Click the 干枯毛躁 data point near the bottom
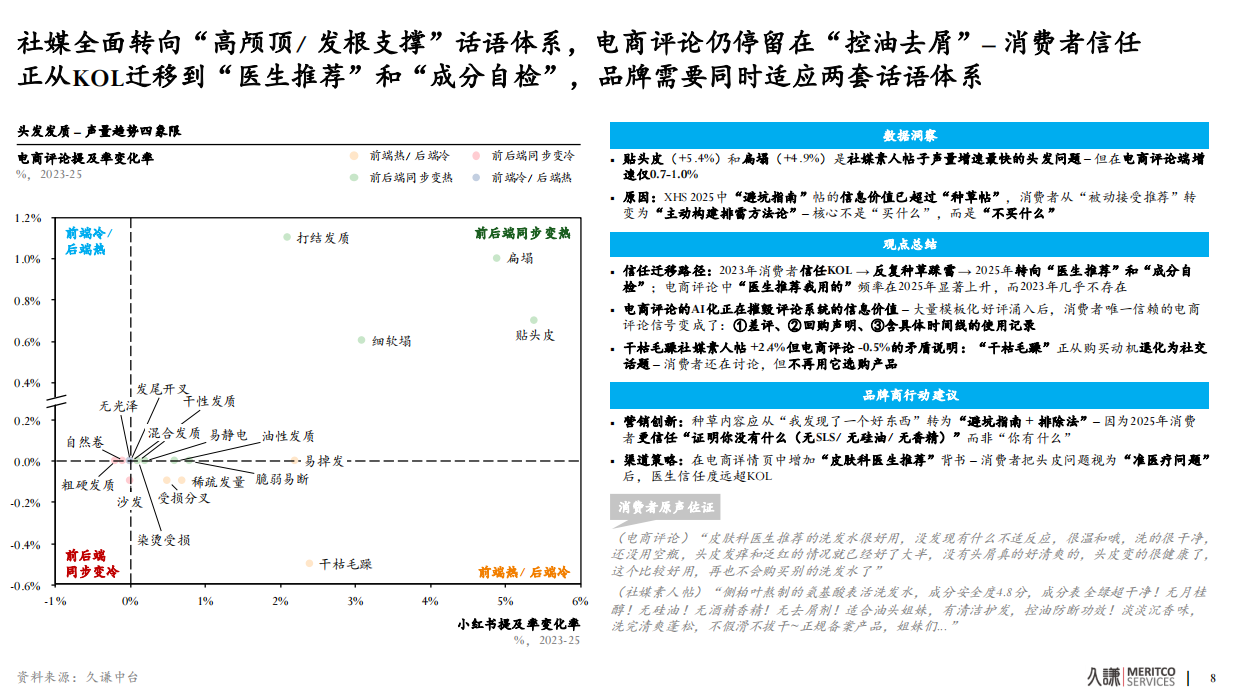The width and height of the screenshot is (1240, 698). [x=310, y=561]
